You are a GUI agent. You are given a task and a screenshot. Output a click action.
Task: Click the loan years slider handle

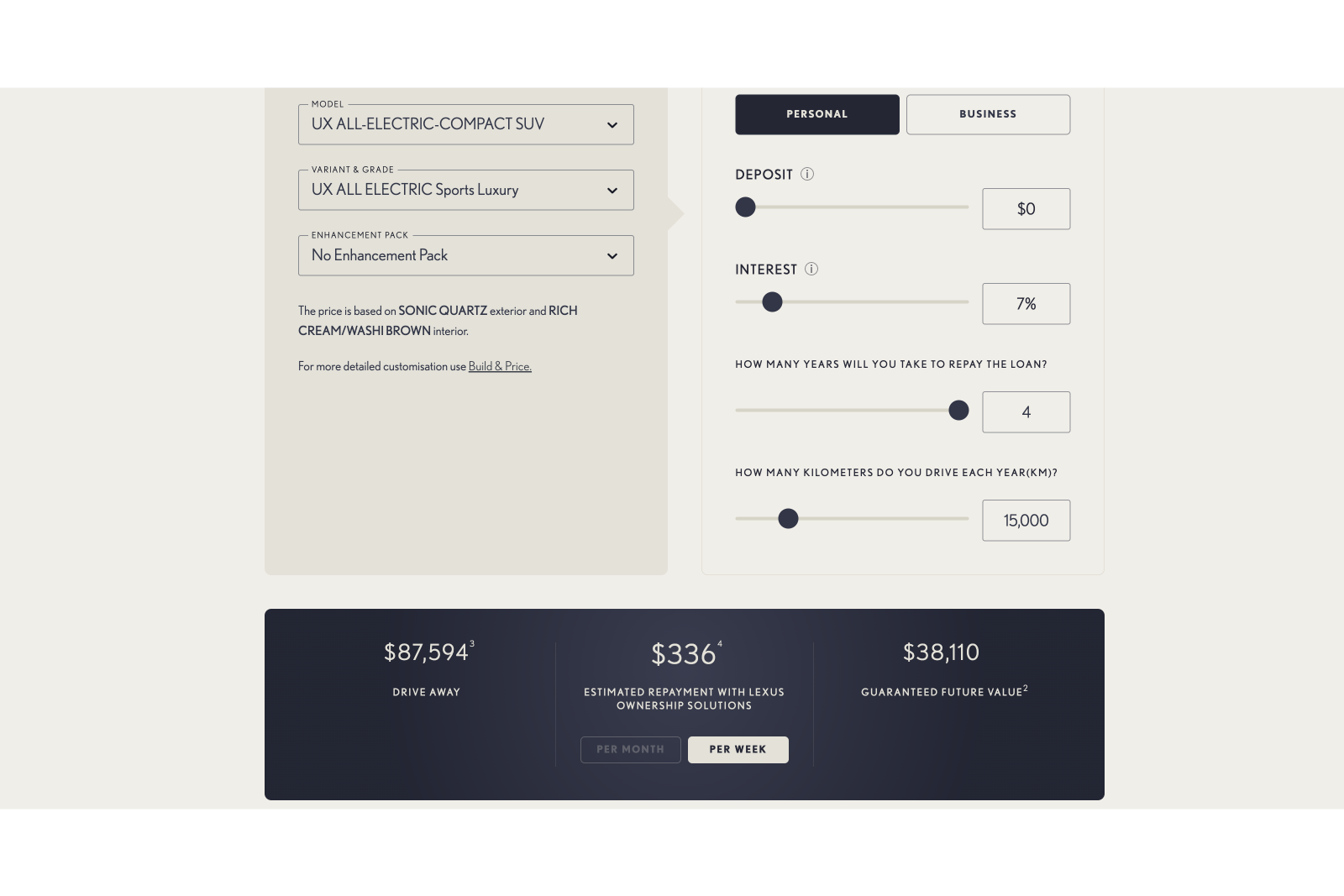(958, 411)
